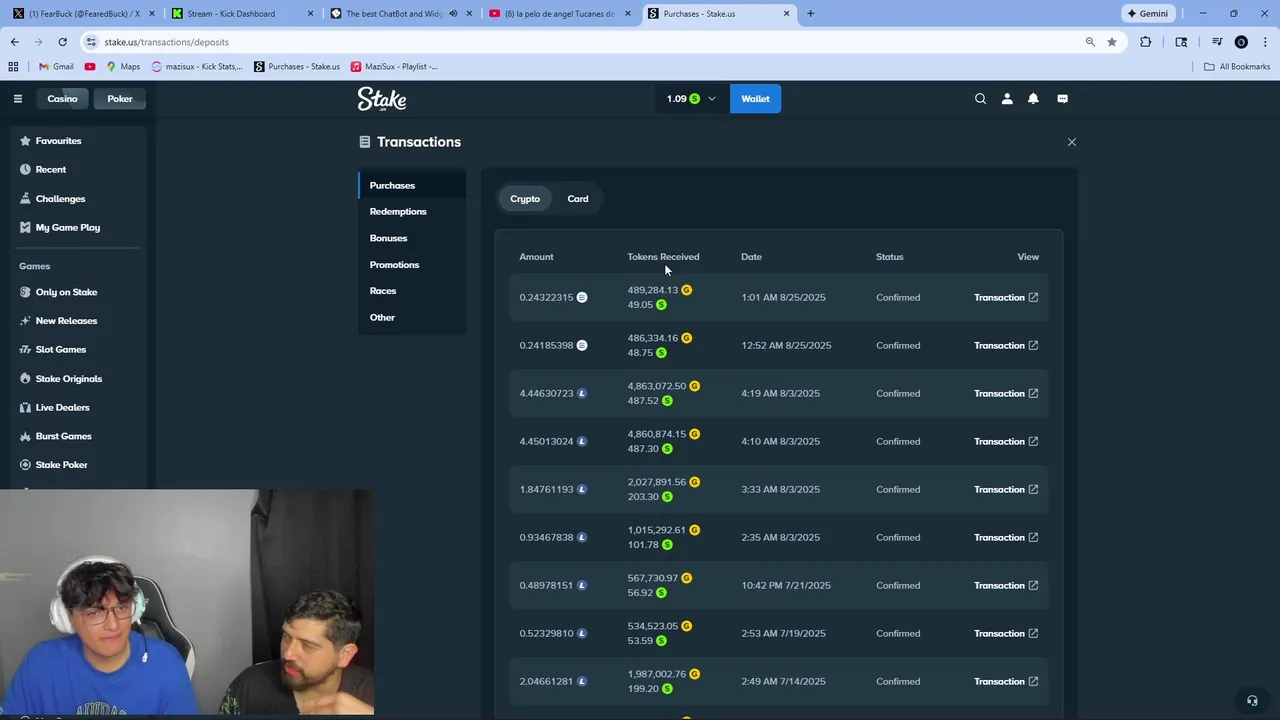Screen dimensions: 1280x720
Task: View Transaction for 3:33 AM 8/3/2025
Action: coord(1006,489)
